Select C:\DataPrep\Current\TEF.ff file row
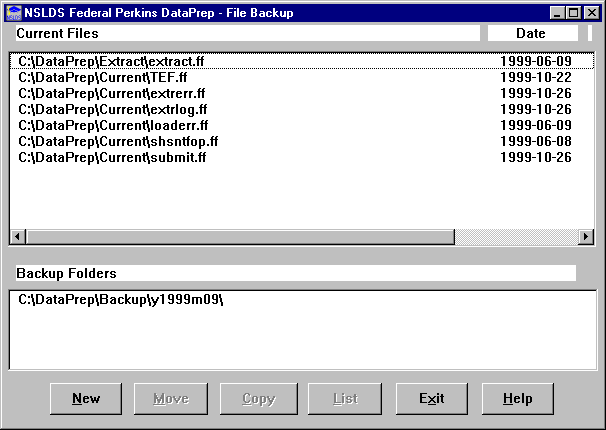Viewport: 606px width, 430px height. [x=302, y=77]
